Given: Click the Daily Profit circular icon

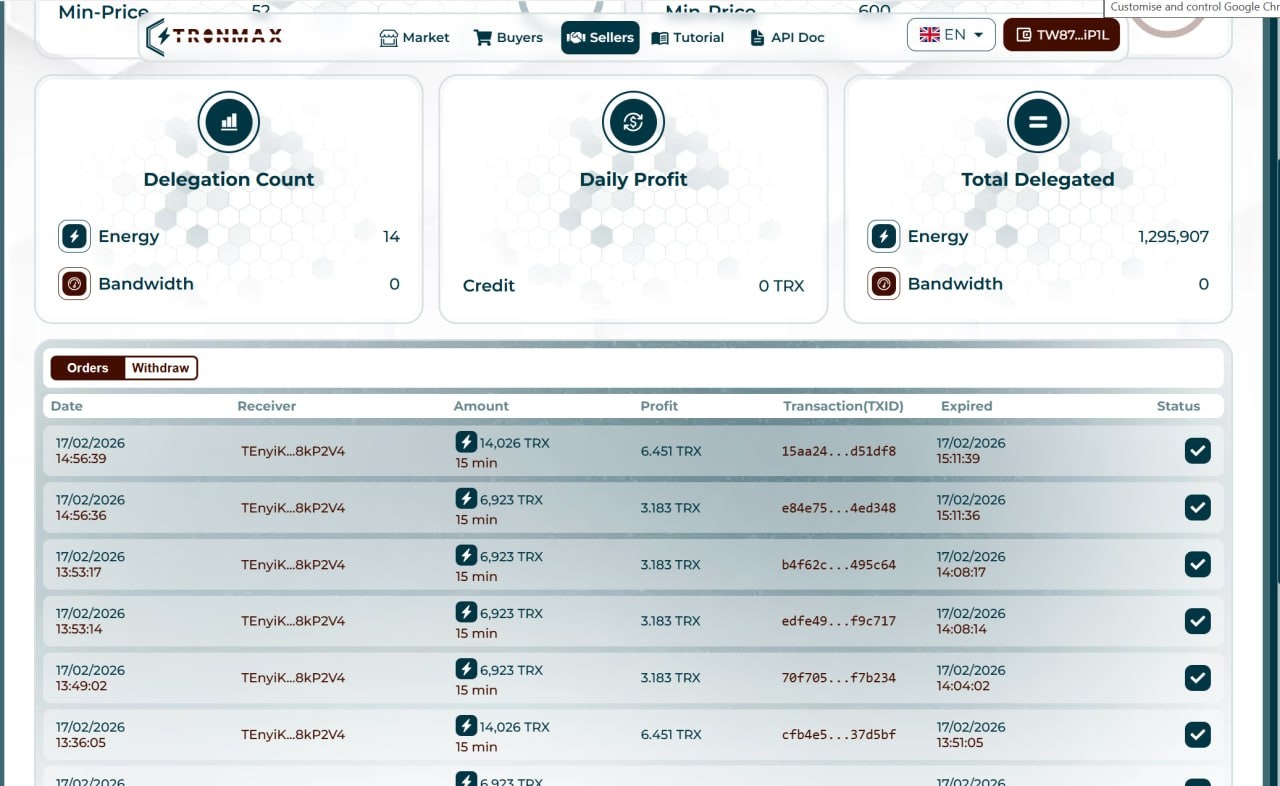Looking at the screenshot, I should tap(633, 121).
